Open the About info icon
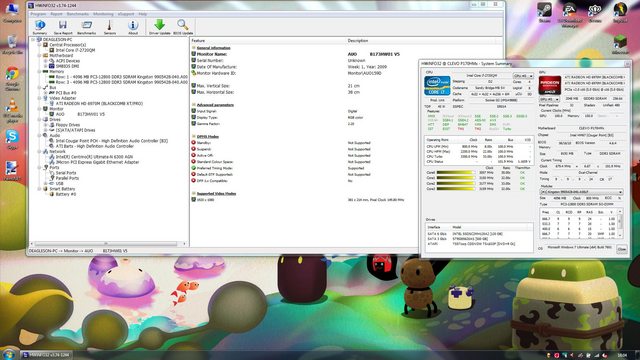This screenshot has height=360, width=640. pos(133,25)
